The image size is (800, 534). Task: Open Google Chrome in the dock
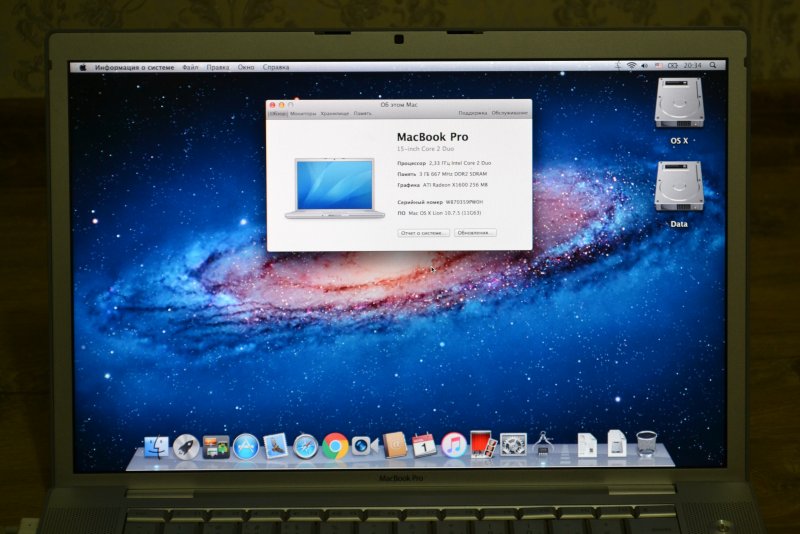[335, 446]
